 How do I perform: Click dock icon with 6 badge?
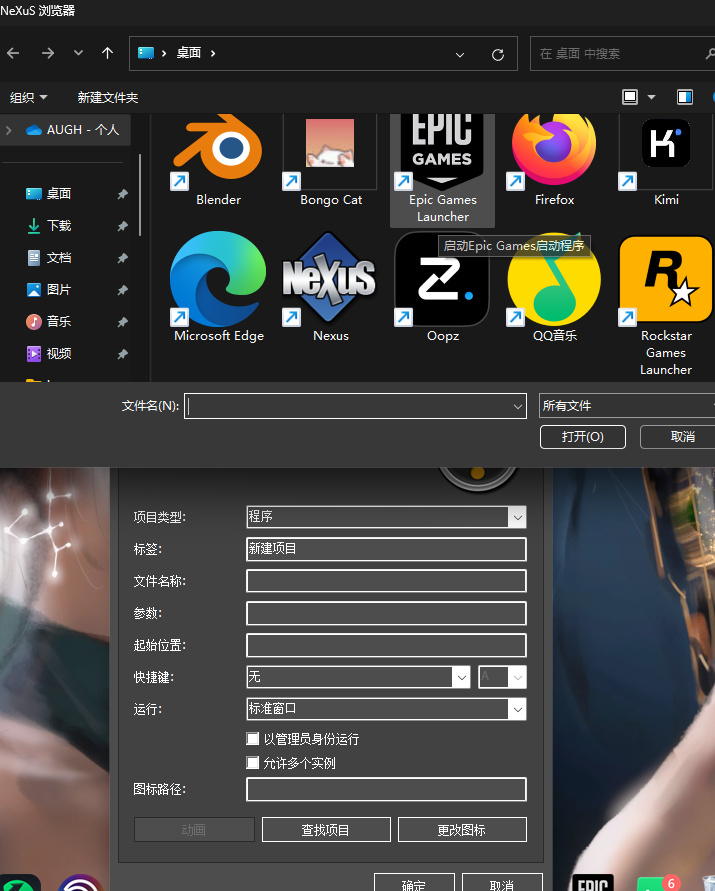[x=658, y=882]
